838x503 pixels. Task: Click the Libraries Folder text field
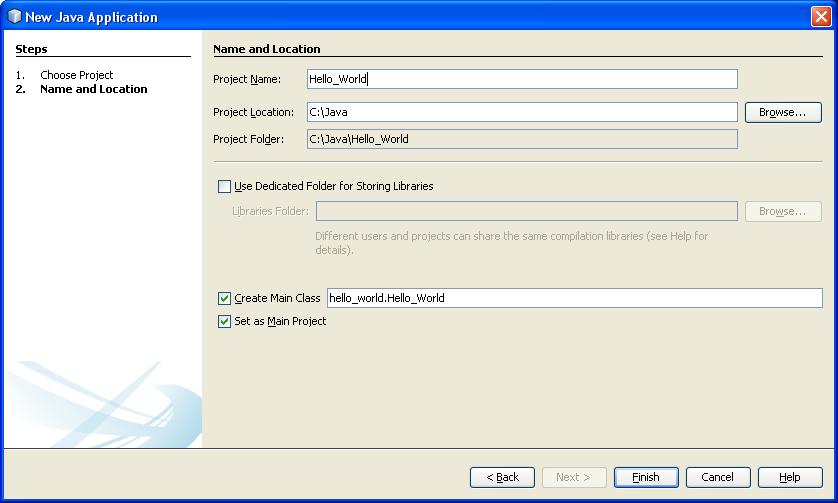(x=526, y=211)
